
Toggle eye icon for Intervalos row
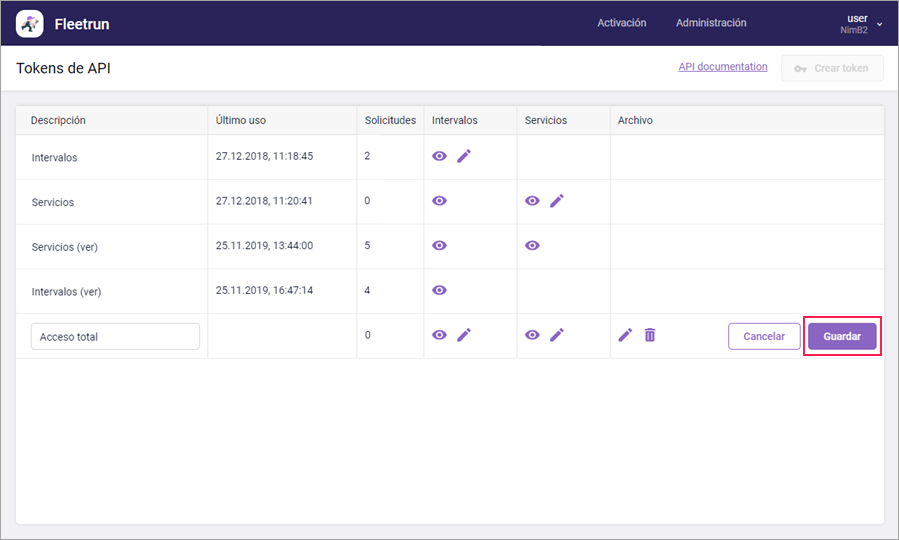coord(439,157)
